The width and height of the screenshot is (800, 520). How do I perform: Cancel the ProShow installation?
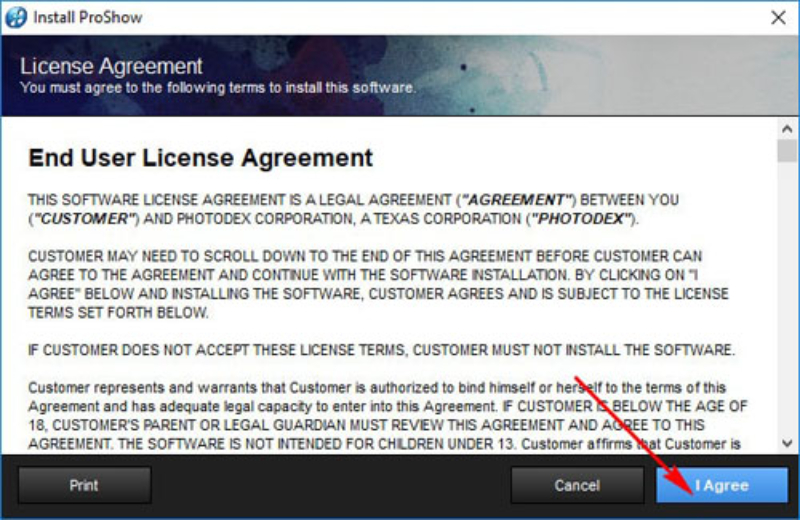tap(577, 485)
